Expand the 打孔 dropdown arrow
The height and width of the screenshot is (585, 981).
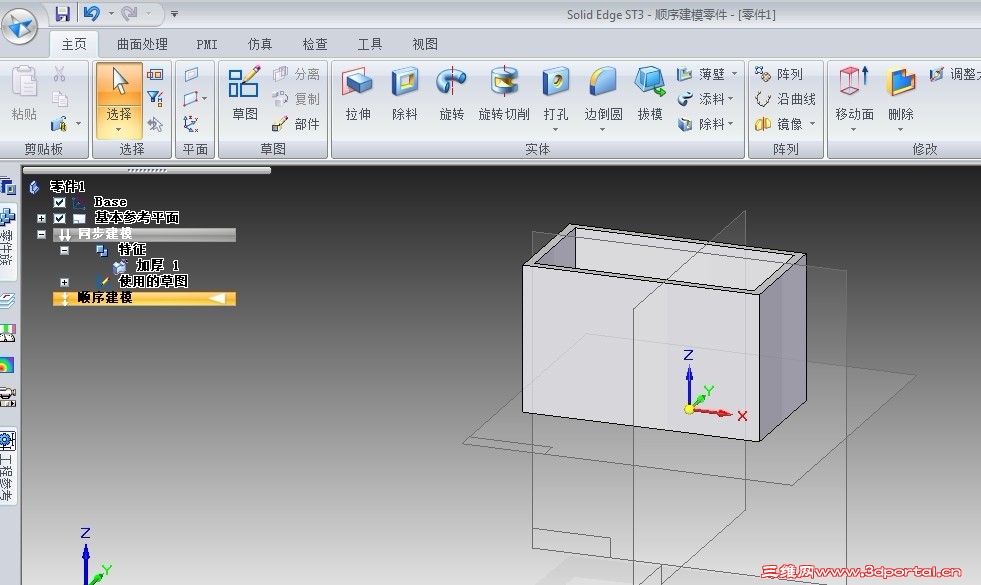pos(556,130)
